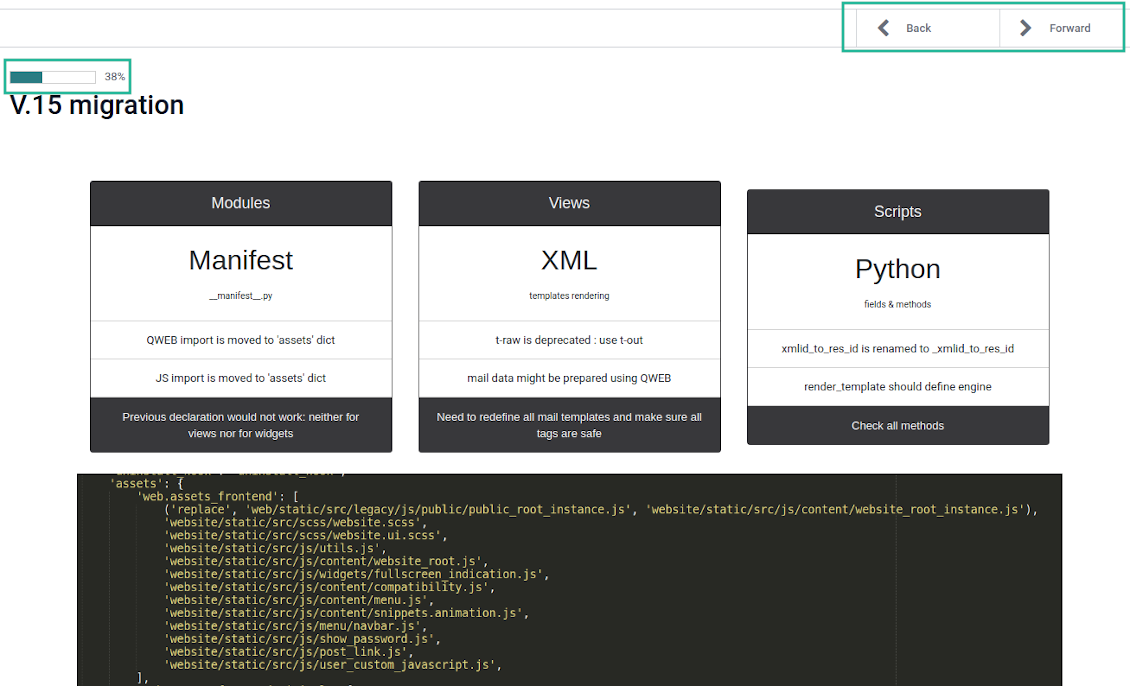
Task: Select the Views card header
Action: tap(569, 203)
